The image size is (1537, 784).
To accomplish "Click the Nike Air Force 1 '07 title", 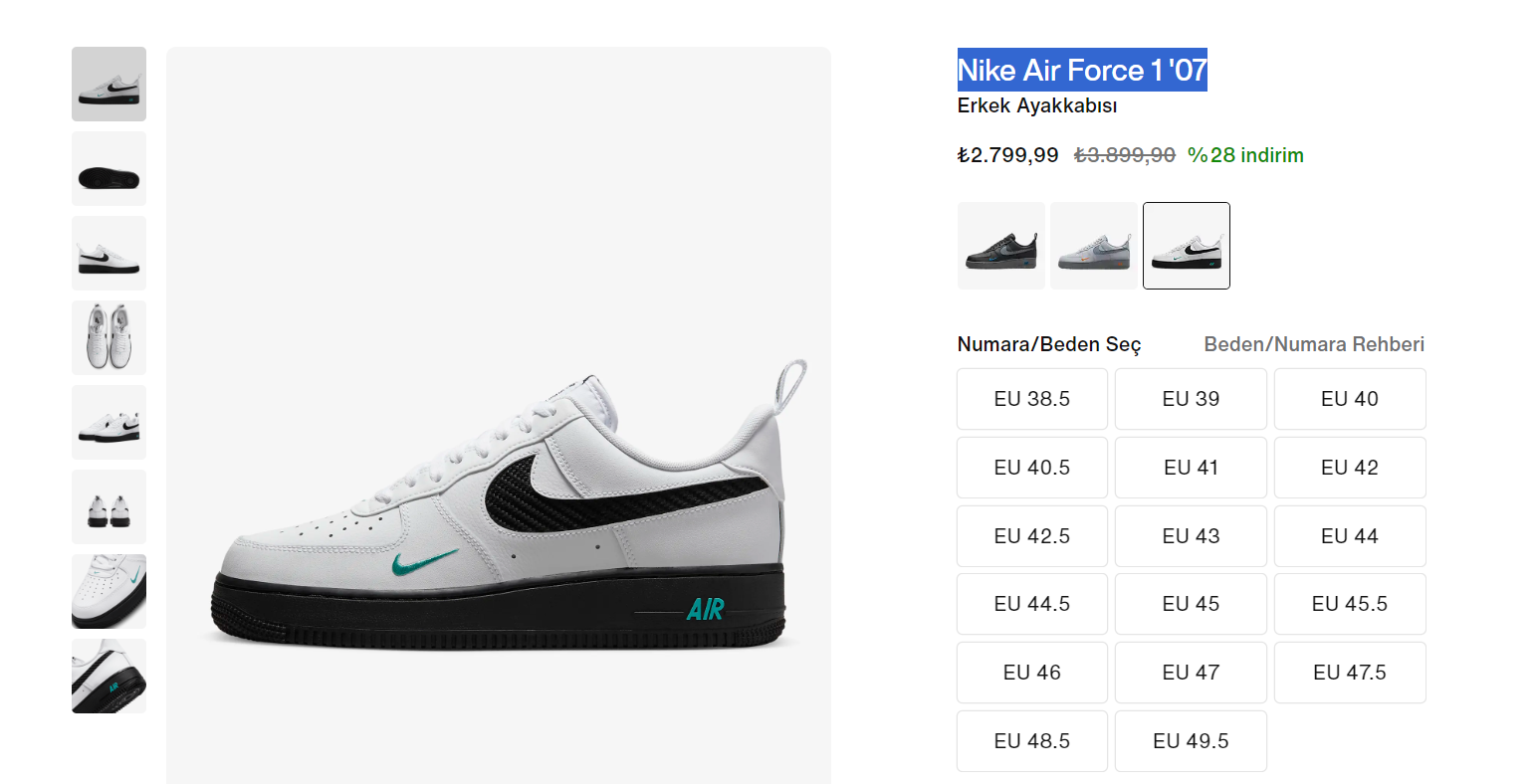I will pos(1082,71).
